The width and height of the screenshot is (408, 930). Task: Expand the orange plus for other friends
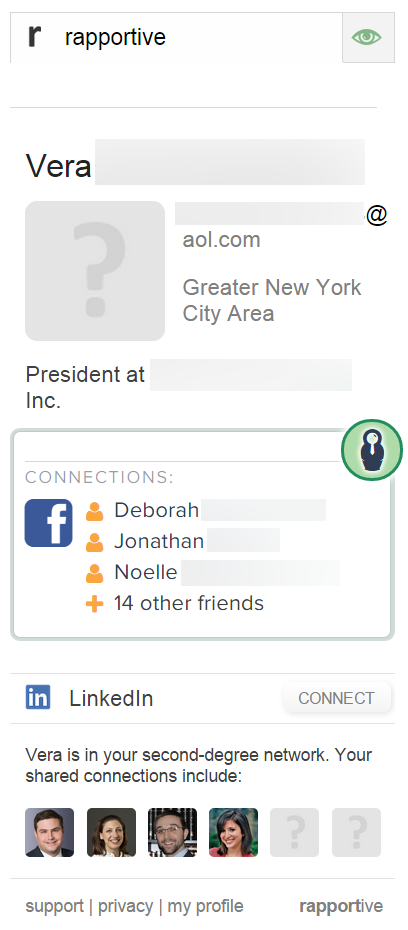pyautogui.click(x=94, y=604)
